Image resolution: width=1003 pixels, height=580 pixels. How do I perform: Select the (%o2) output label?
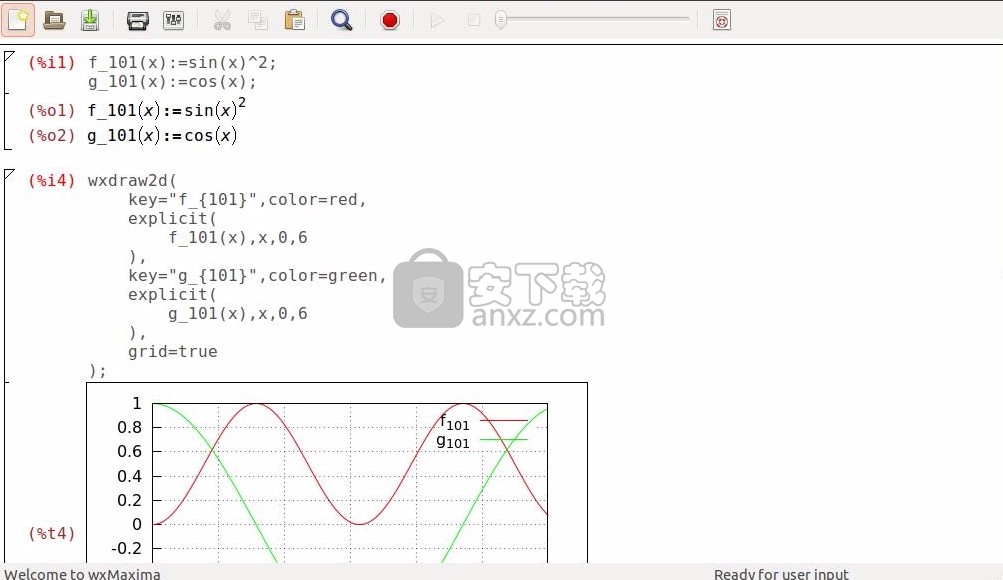(x=51, y=136)
